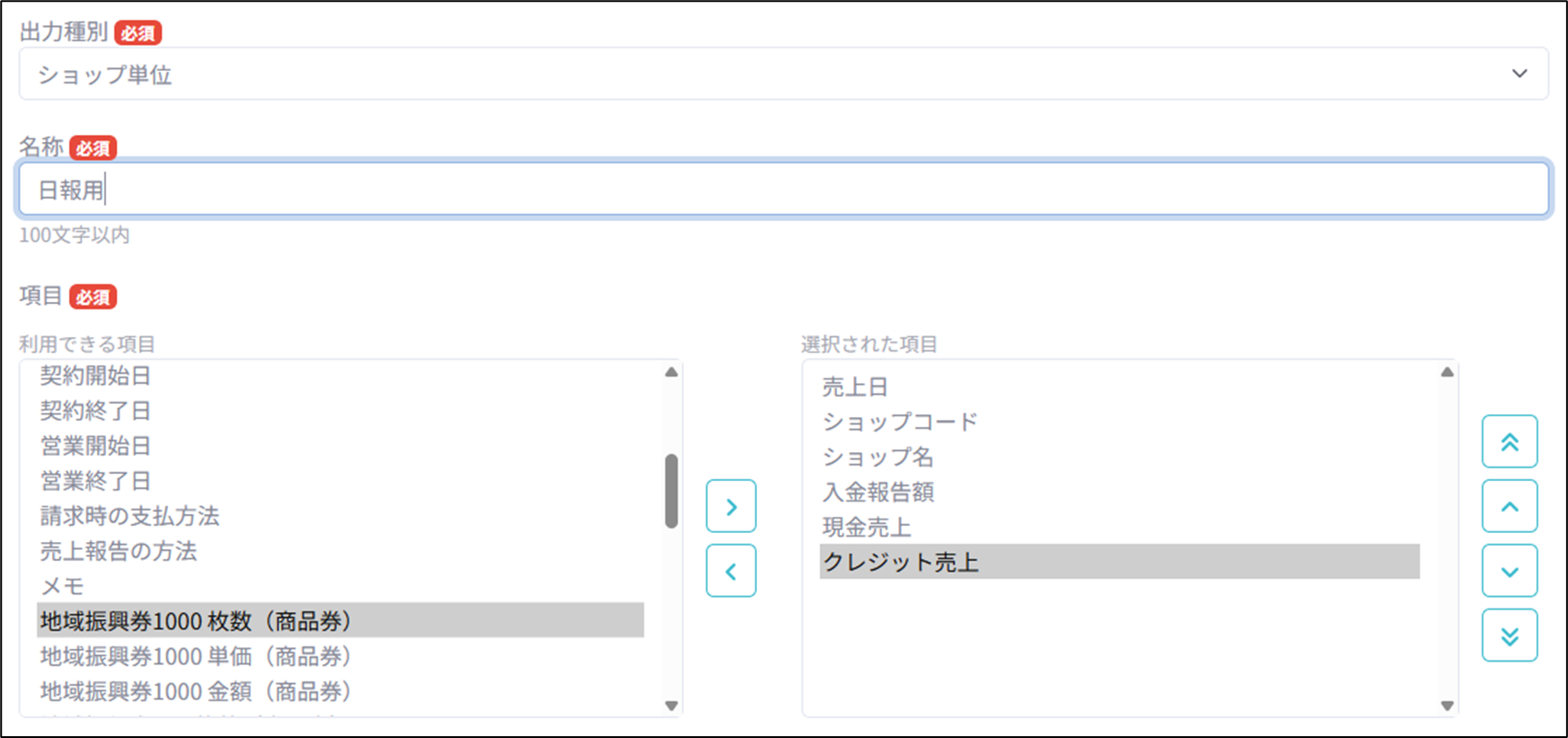Open the 出力種別 dropdown
Viewport: 1568px width, 738px height.
coord(782,74)
